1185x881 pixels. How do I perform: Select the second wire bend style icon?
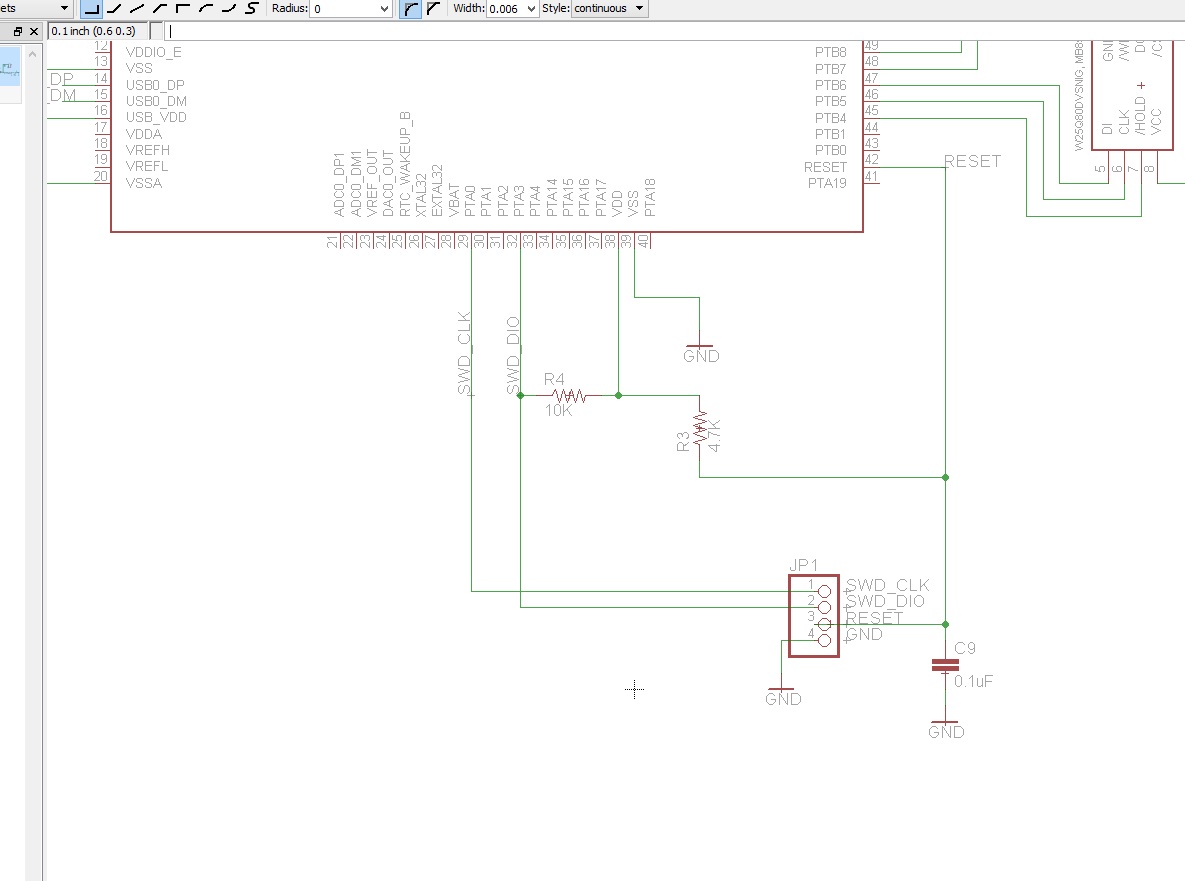tap(114, 8)
